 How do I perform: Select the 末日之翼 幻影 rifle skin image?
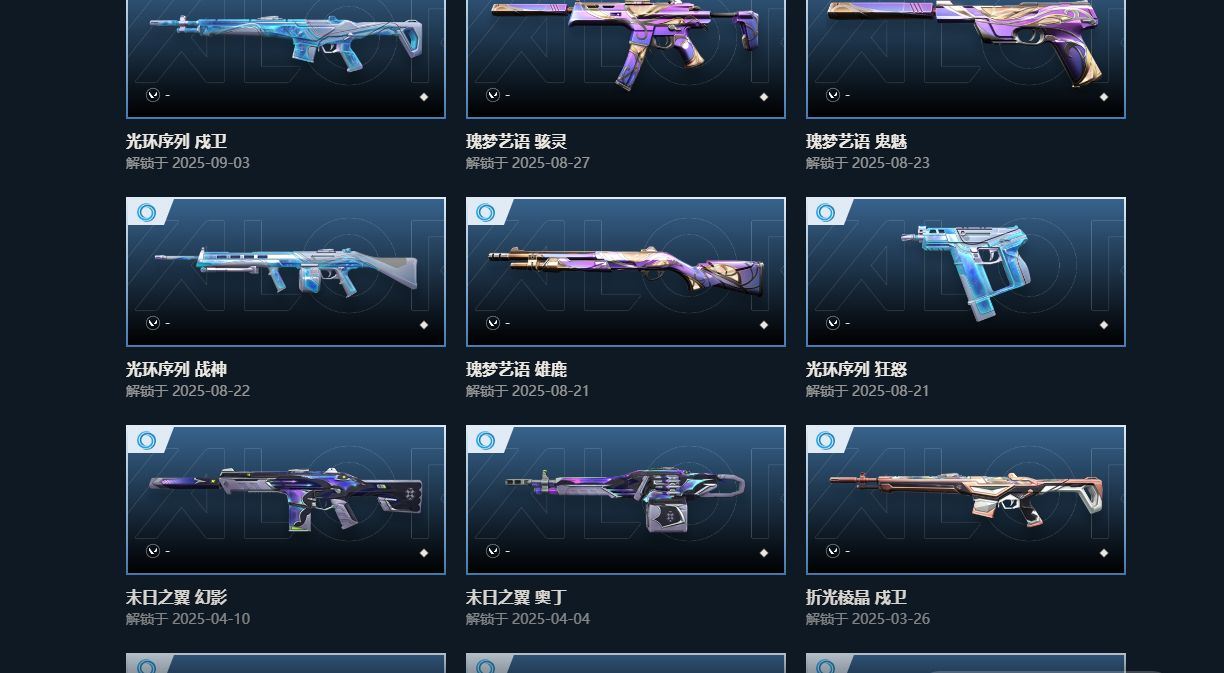(286, 500)
